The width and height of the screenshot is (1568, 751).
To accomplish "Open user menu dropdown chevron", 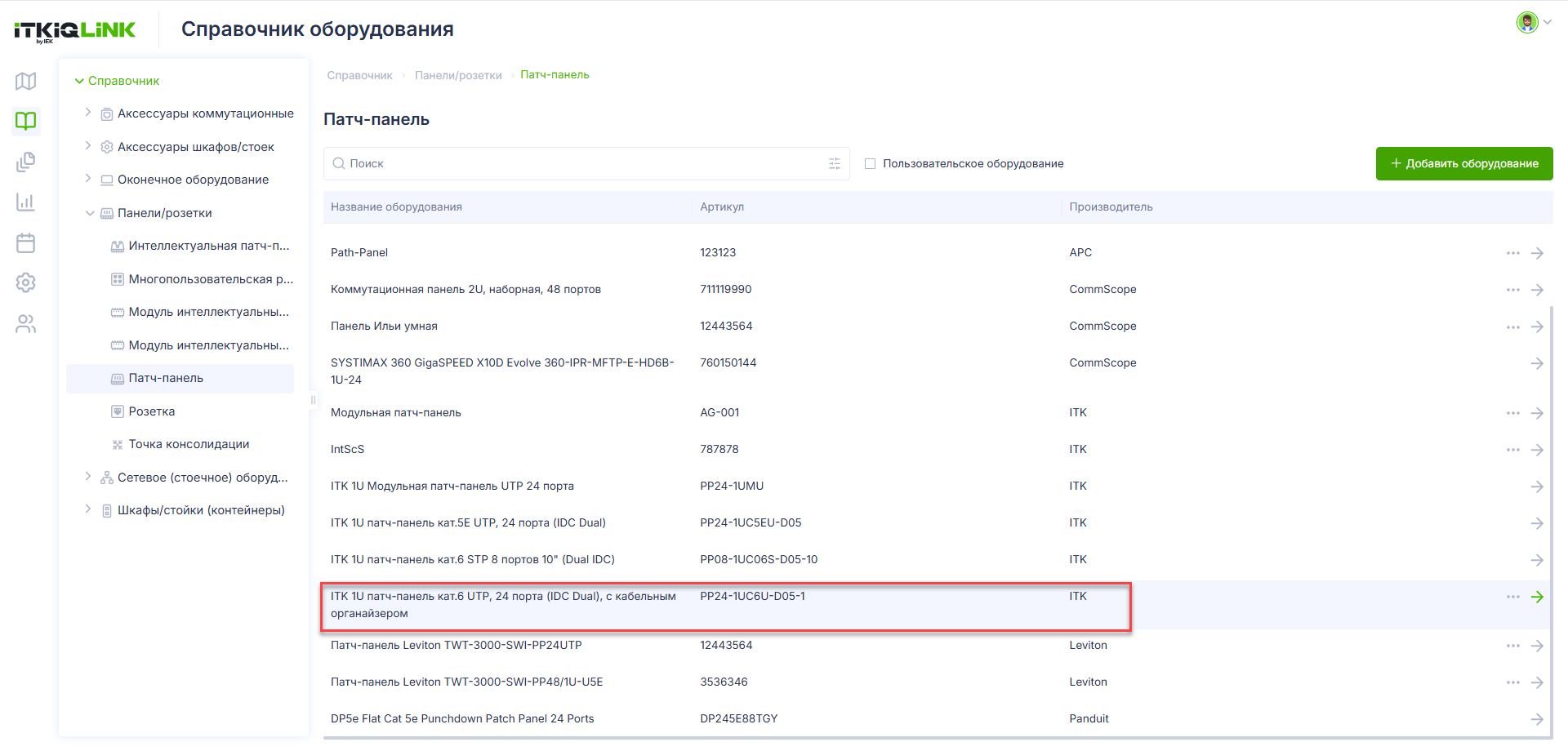I will click(x=1548, y=22).
